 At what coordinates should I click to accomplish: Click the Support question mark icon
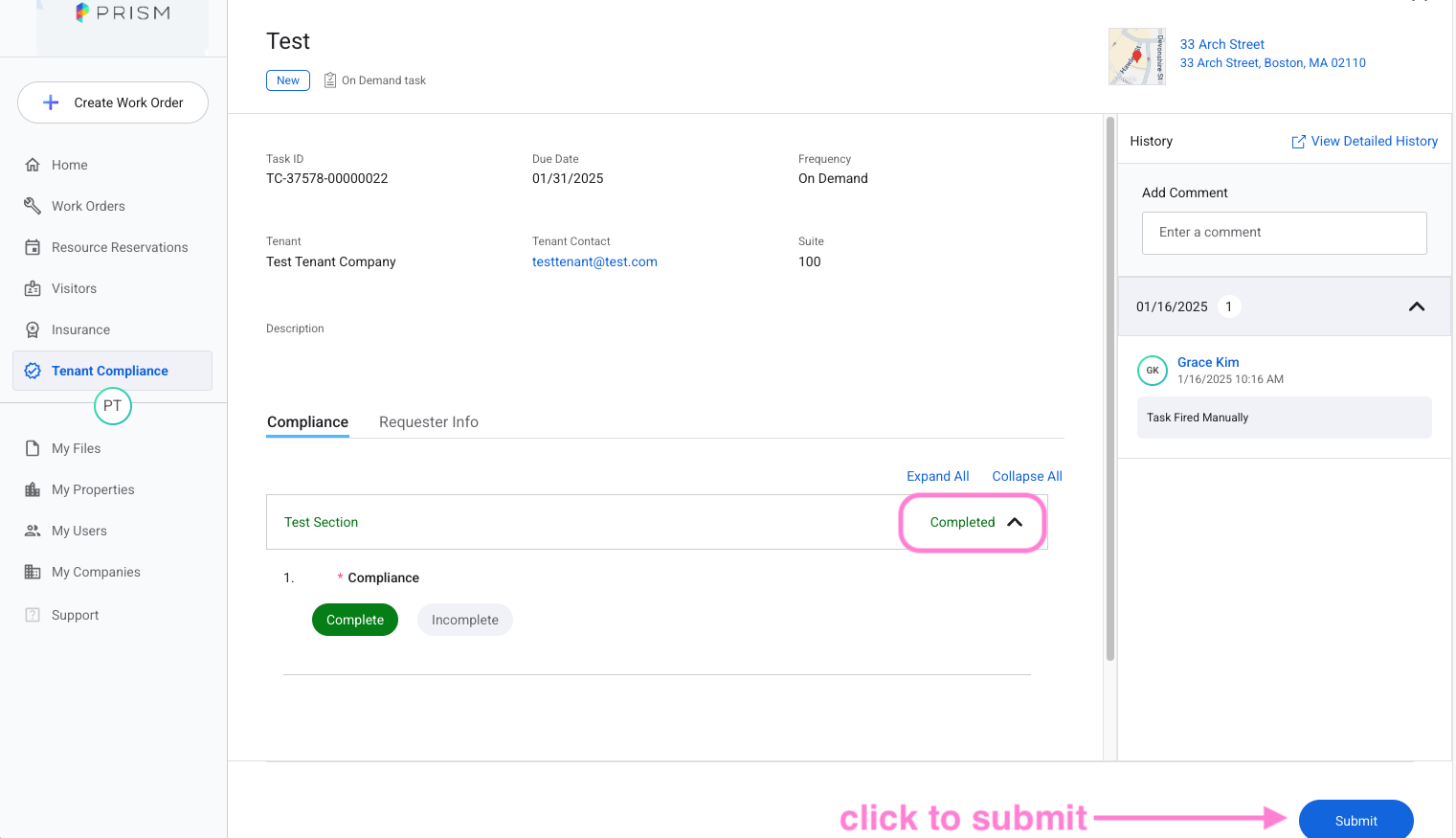coord(33,615)
